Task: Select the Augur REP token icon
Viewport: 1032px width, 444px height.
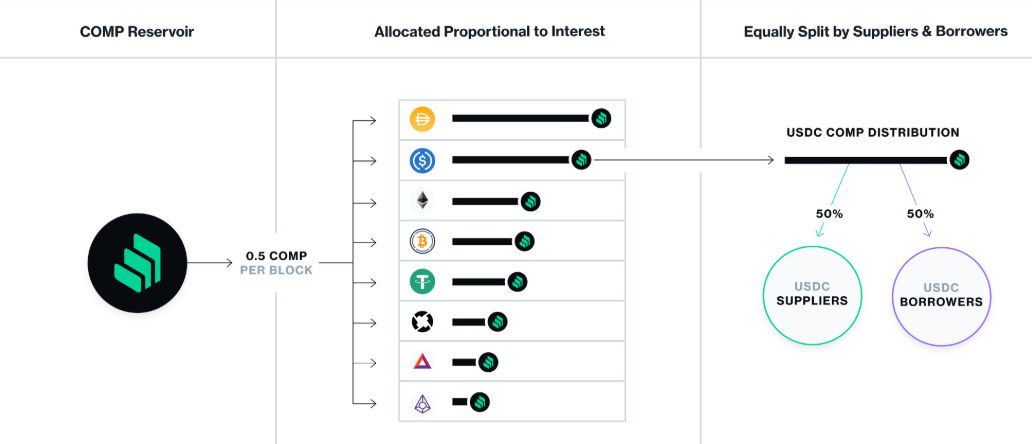Action: 422,403
